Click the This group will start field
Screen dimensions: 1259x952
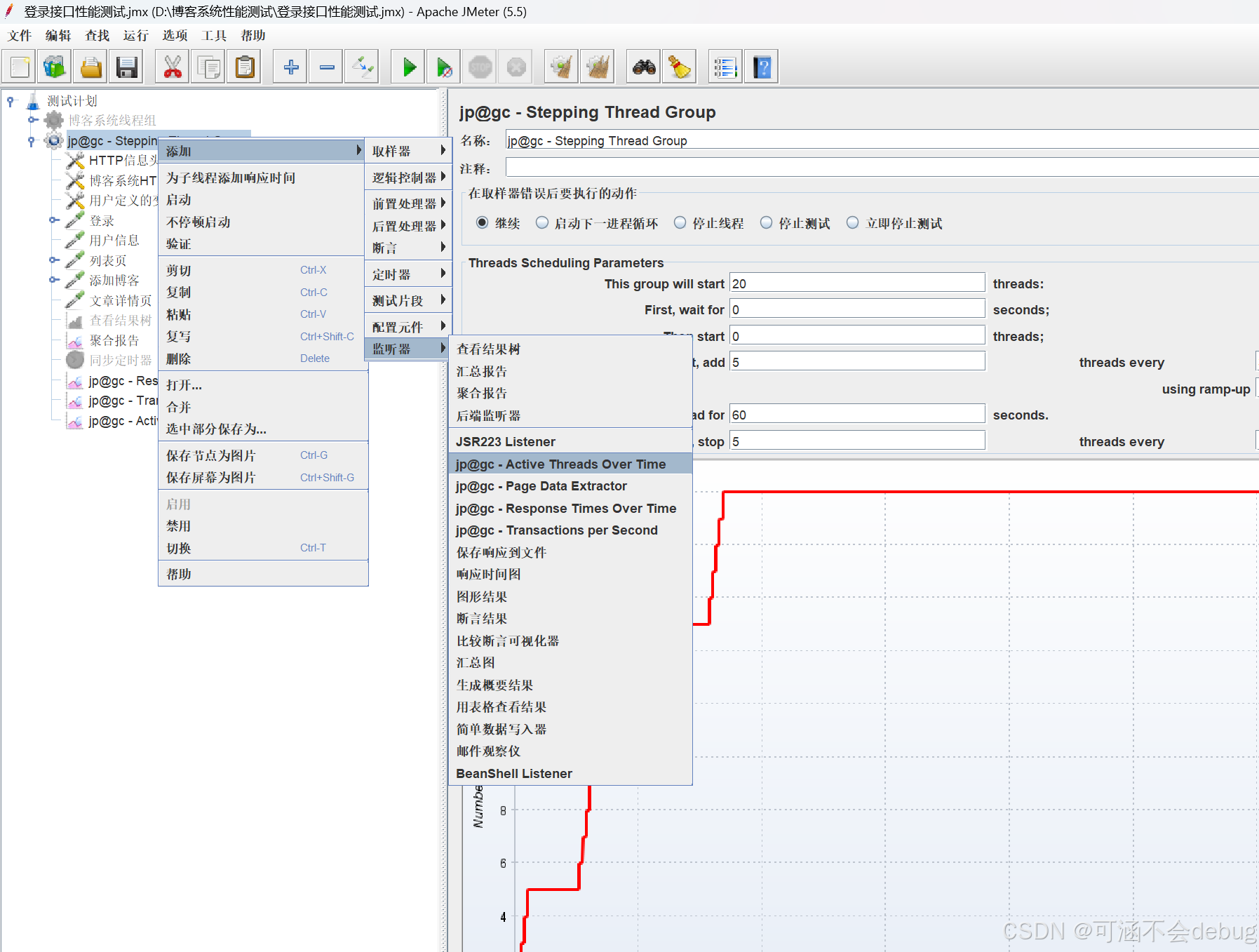click(857, 283)
